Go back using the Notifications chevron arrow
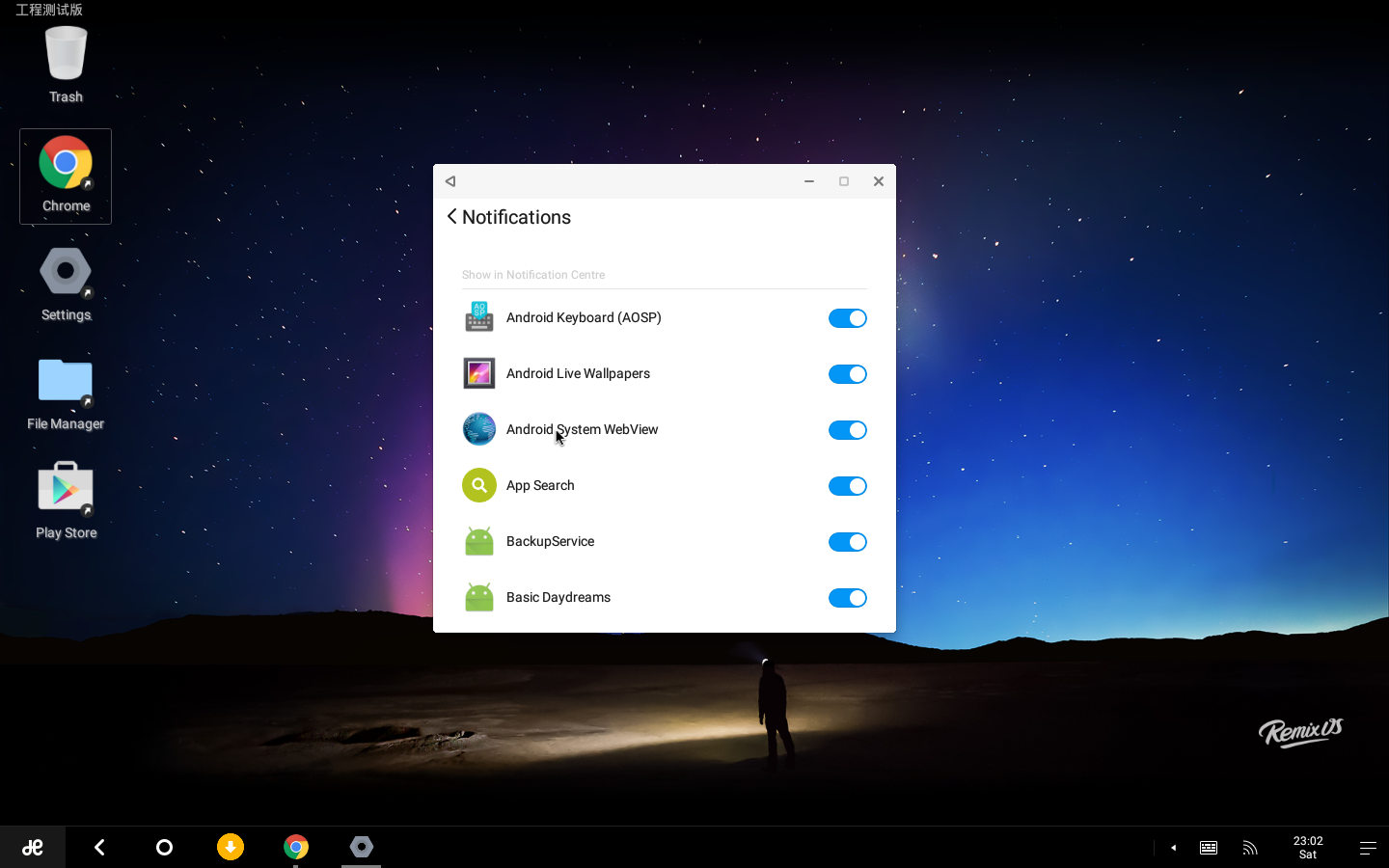 pyautogui.click(x=451, y=216)
